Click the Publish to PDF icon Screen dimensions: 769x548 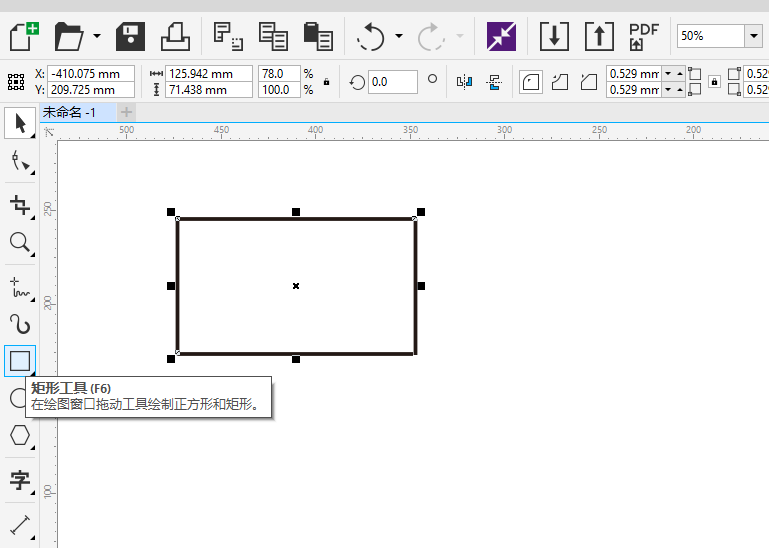(x=643, y=37)
